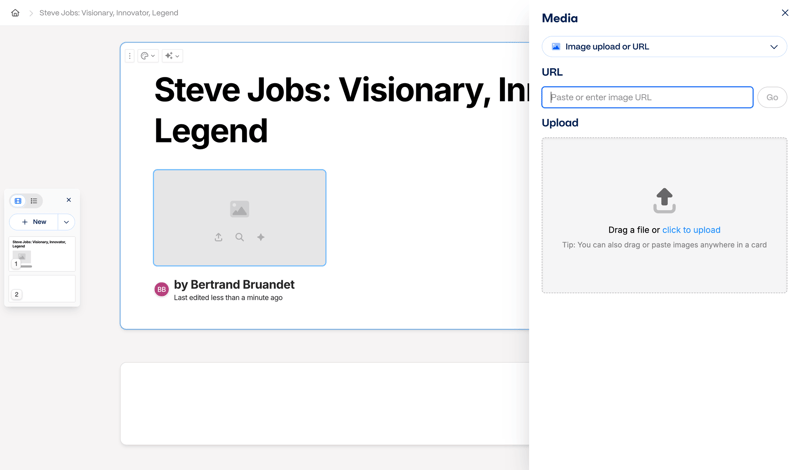Screen dimensions: 800x470
Task: Expand the New card options arrow
Action: pyautogui.click(x=66, y=222)
